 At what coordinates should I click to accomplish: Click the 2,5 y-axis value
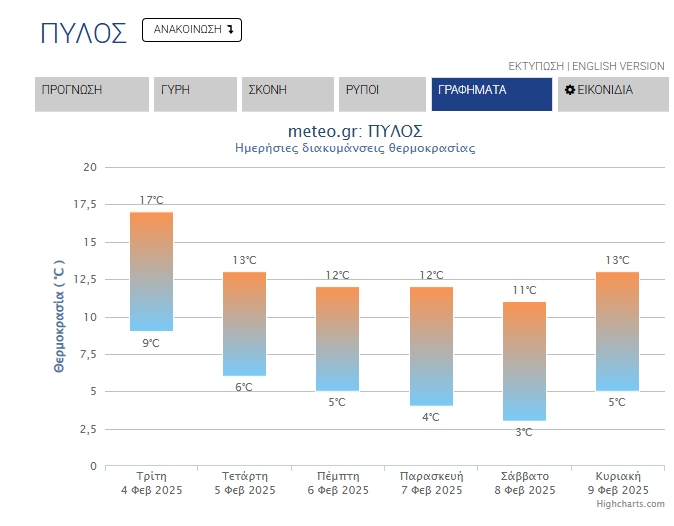(88, 429)
